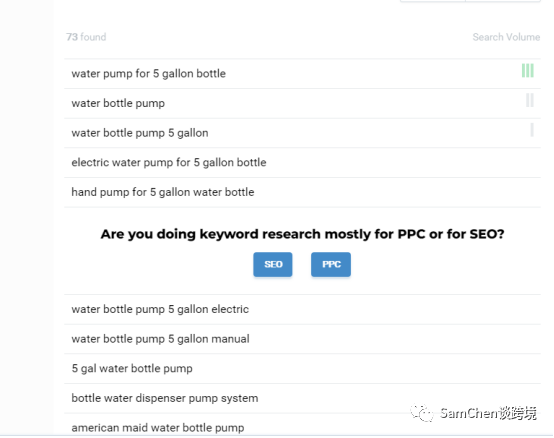Viewport: 554px width, 438px height.
Task: Click the 73 found results count
Action: (x=86, y=37)
